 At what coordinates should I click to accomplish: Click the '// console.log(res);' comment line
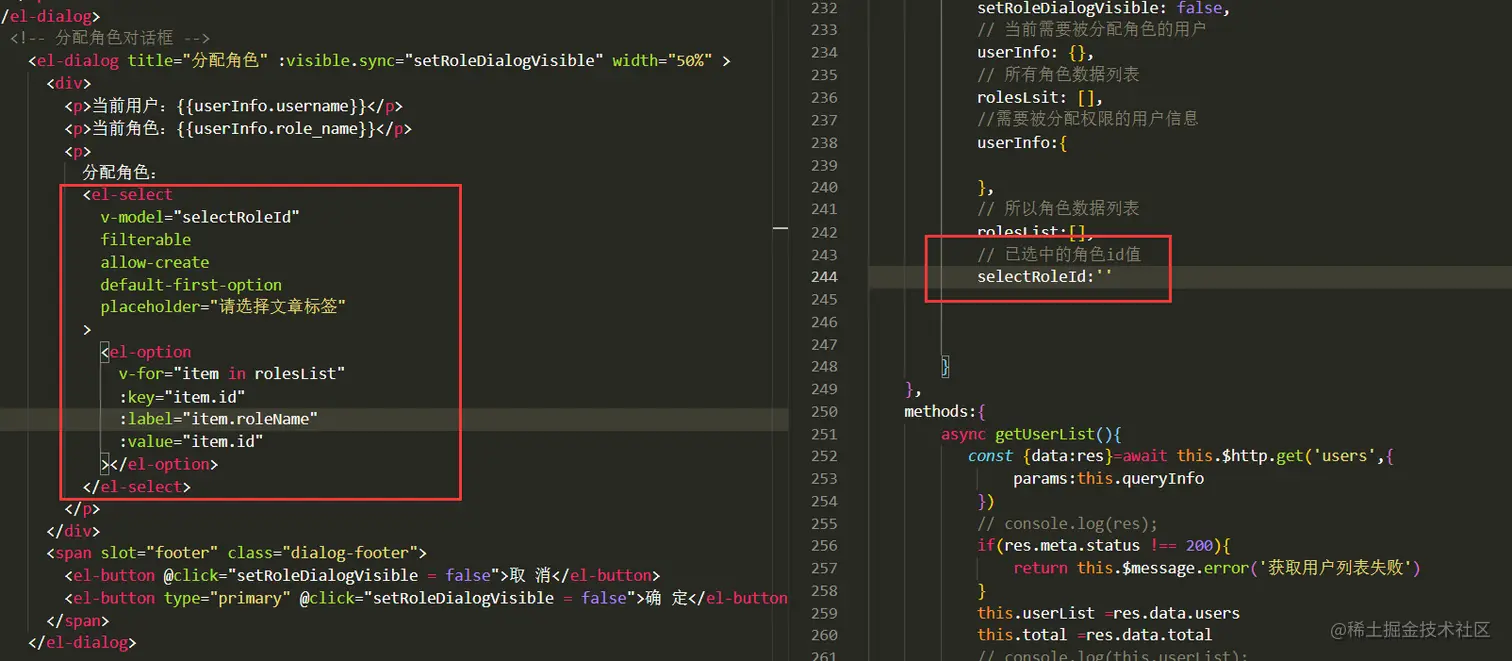click(1067, 524)
